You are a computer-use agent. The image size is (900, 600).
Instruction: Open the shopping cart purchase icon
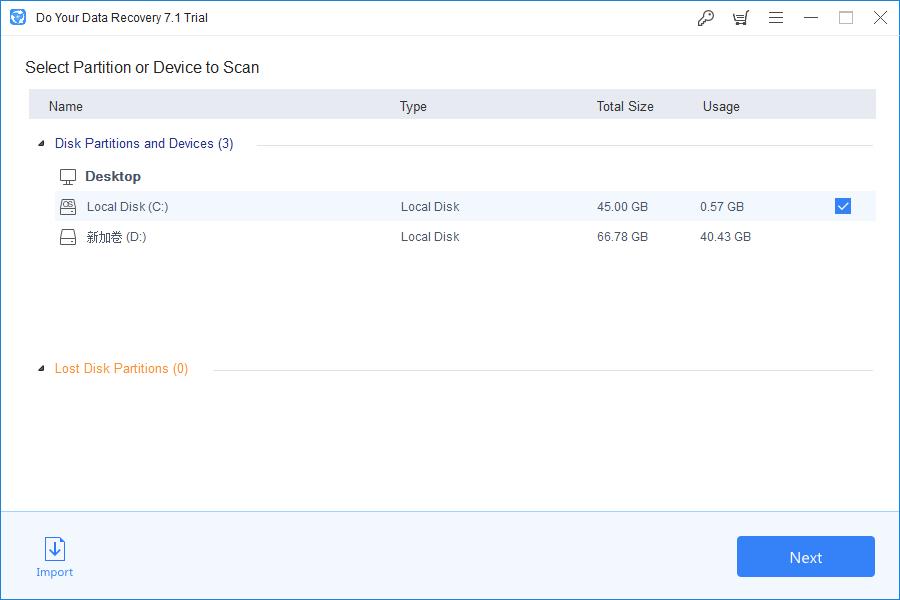coord(740,18)
